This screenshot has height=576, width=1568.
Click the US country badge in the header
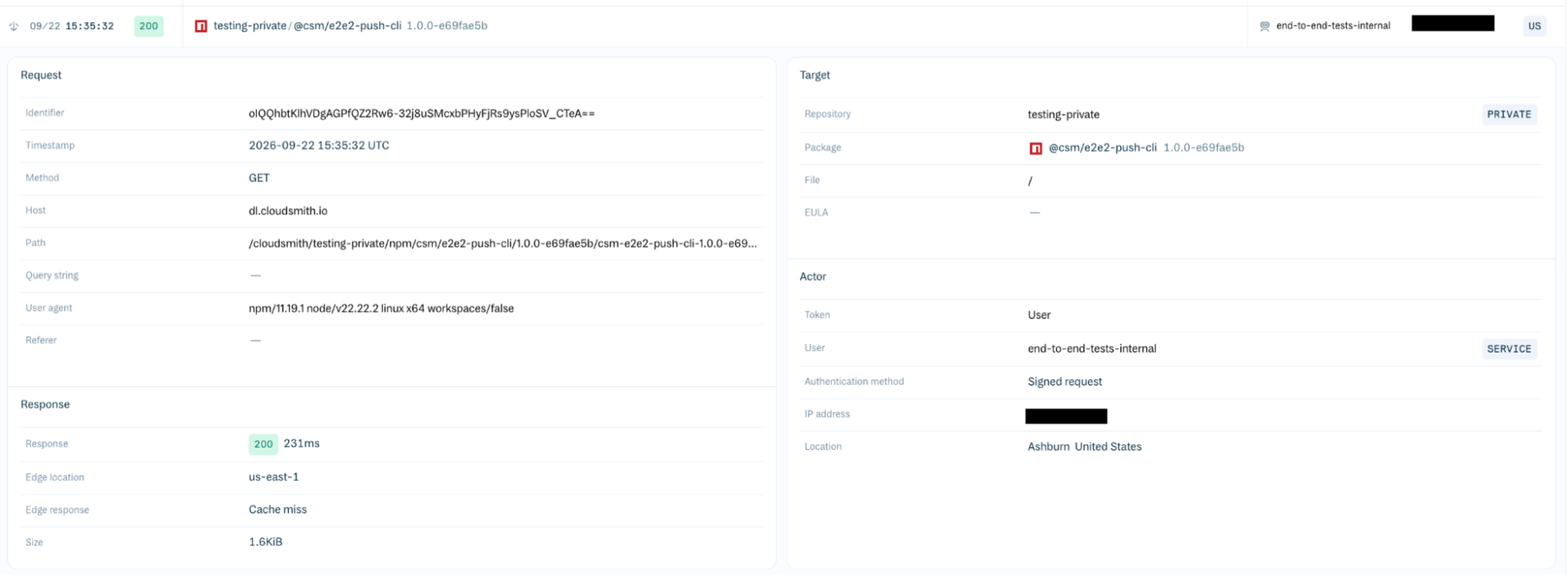[x=1534, y=26]
